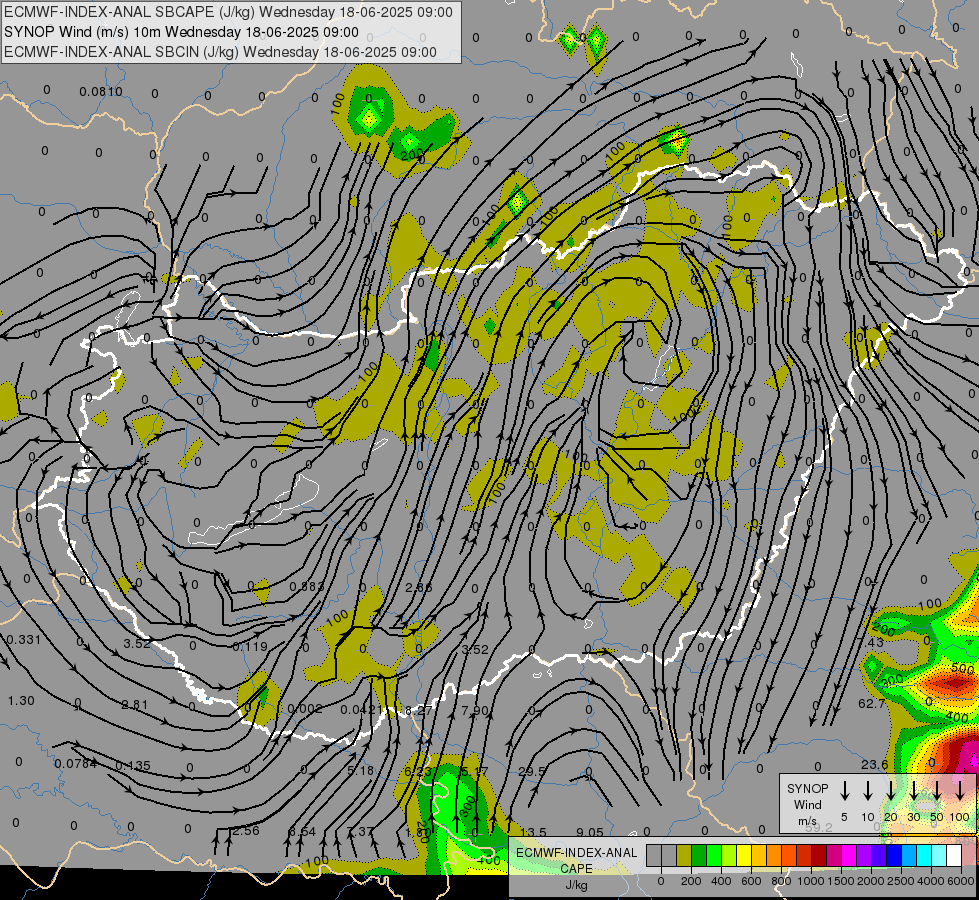Select the purple CAPE legend swatch
The image size is (979, 900).
pos(863,856)
